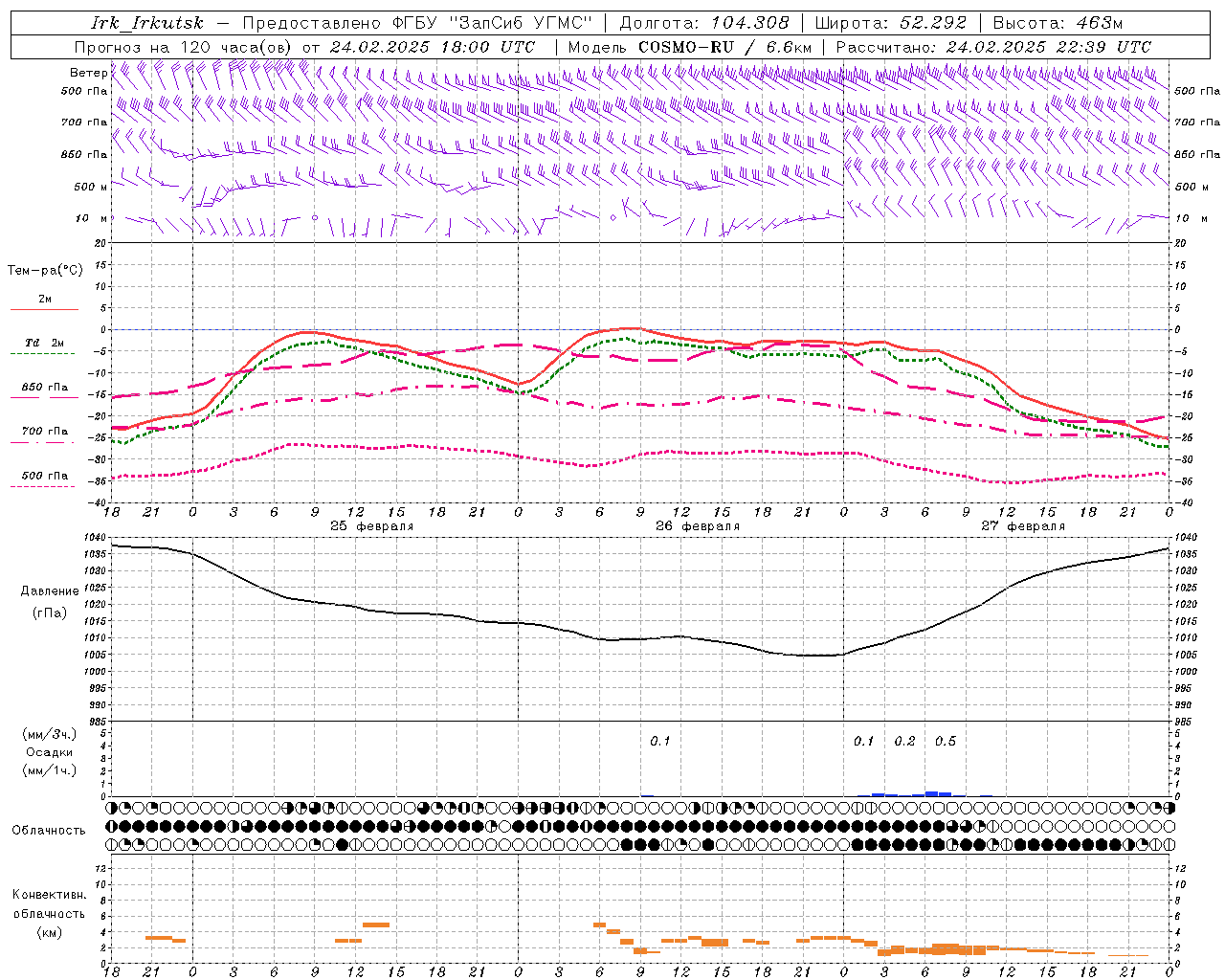Click orange convective bar at 5 km on 25 февраля
The image size is (1225, 980).
click(x=376, y=924)
